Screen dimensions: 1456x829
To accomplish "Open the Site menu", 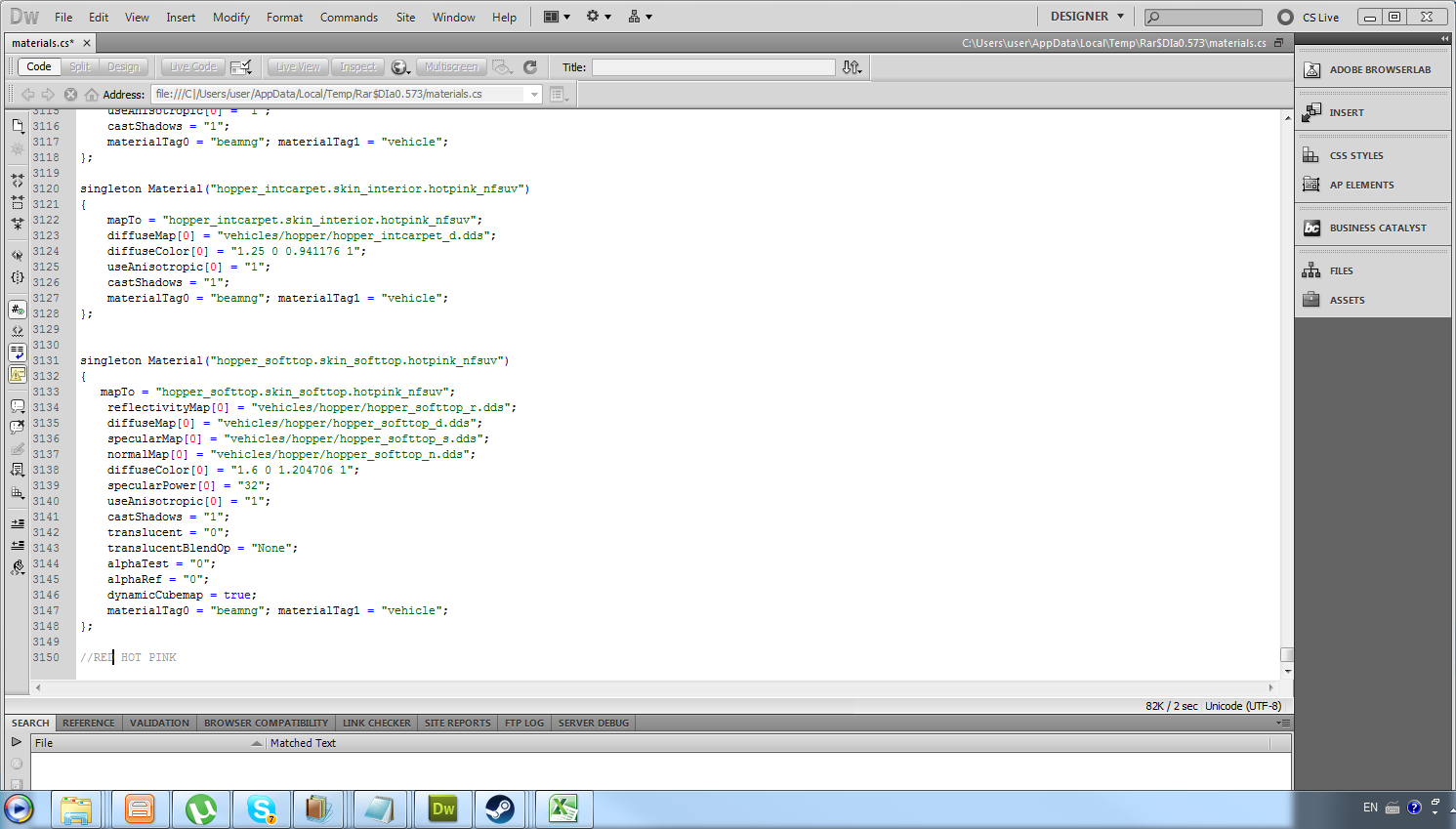I will tap(405, 18).
